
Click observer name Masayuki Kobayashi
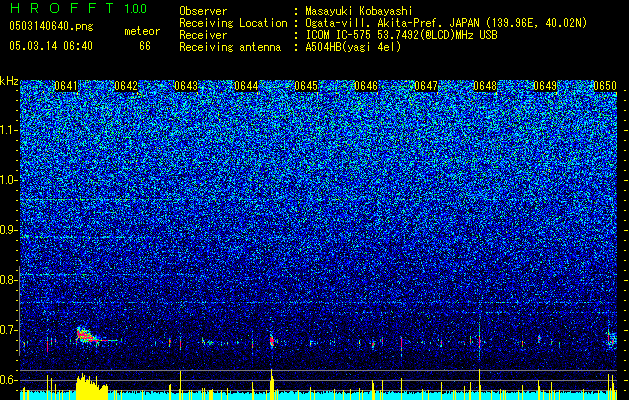click(359, 11)
